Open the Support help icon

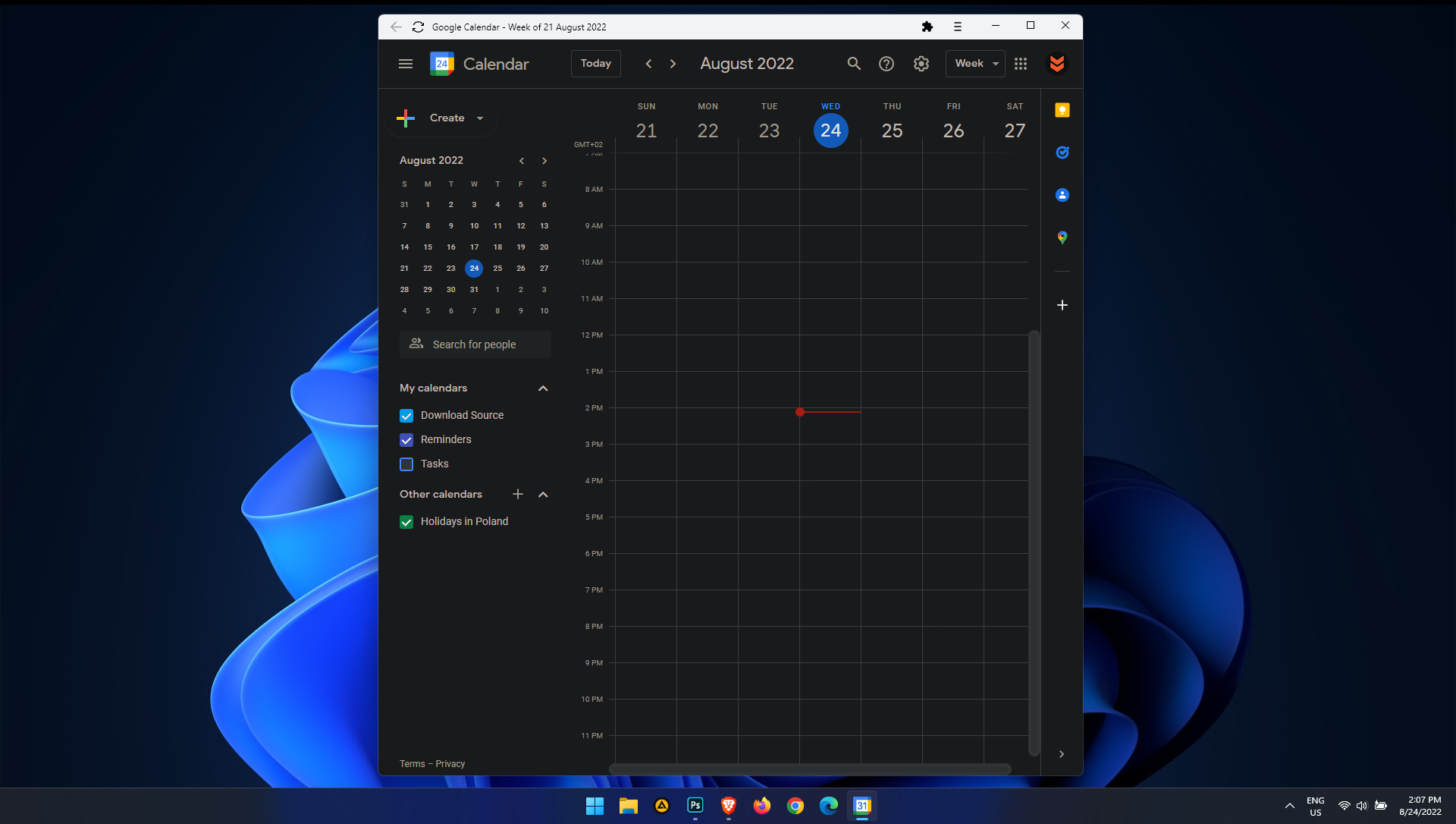click(886, 64)
